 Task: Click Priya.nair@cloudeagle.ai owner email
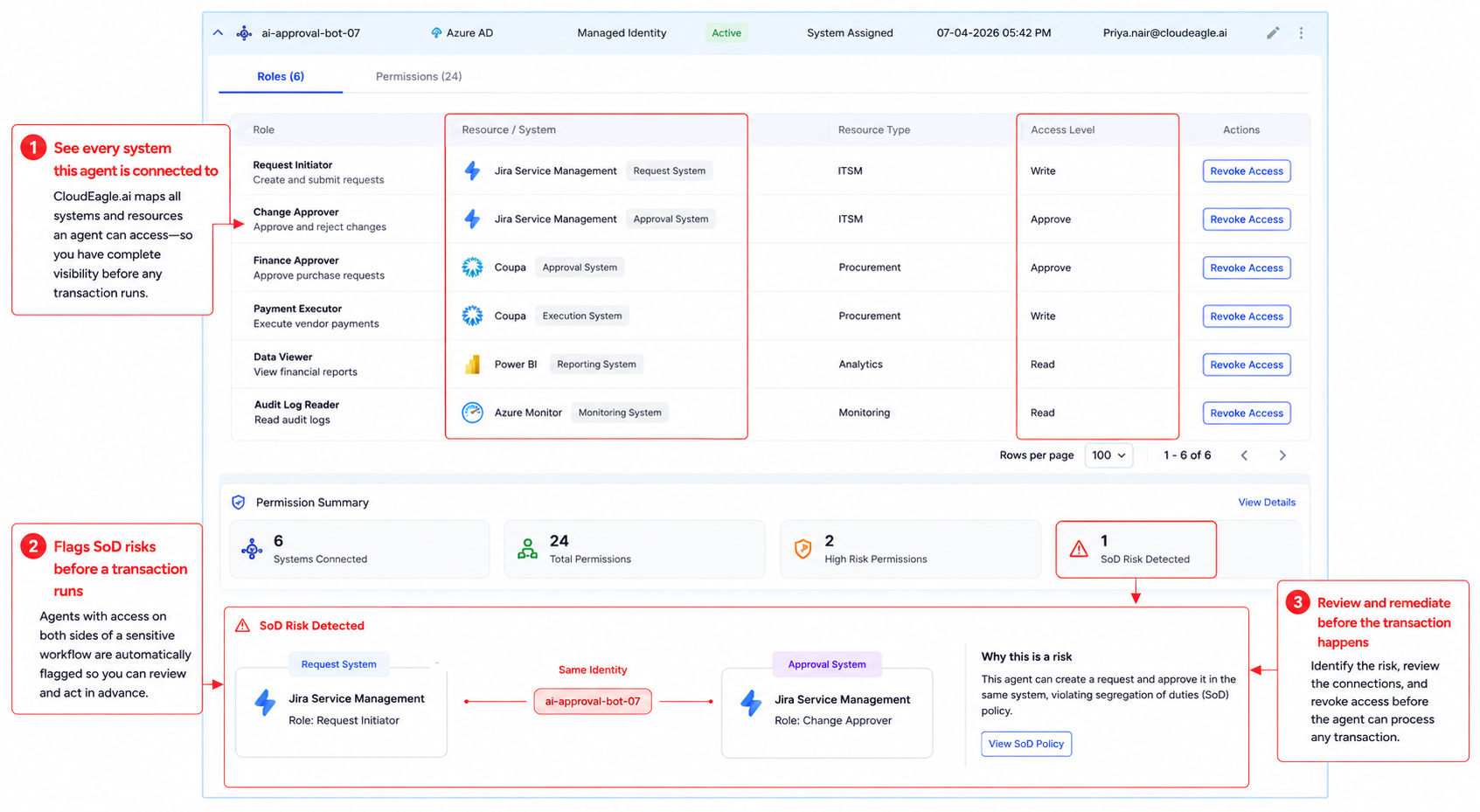pyautogui.click(x=1164, y=33)
